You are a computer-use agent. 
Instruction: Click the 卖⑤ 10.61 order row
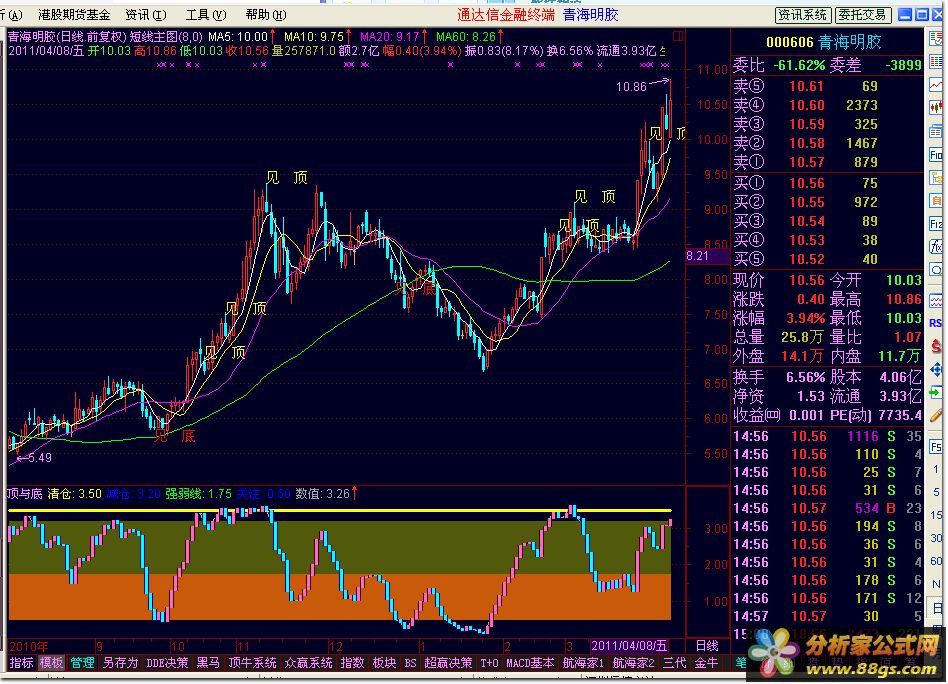(827, 86)
